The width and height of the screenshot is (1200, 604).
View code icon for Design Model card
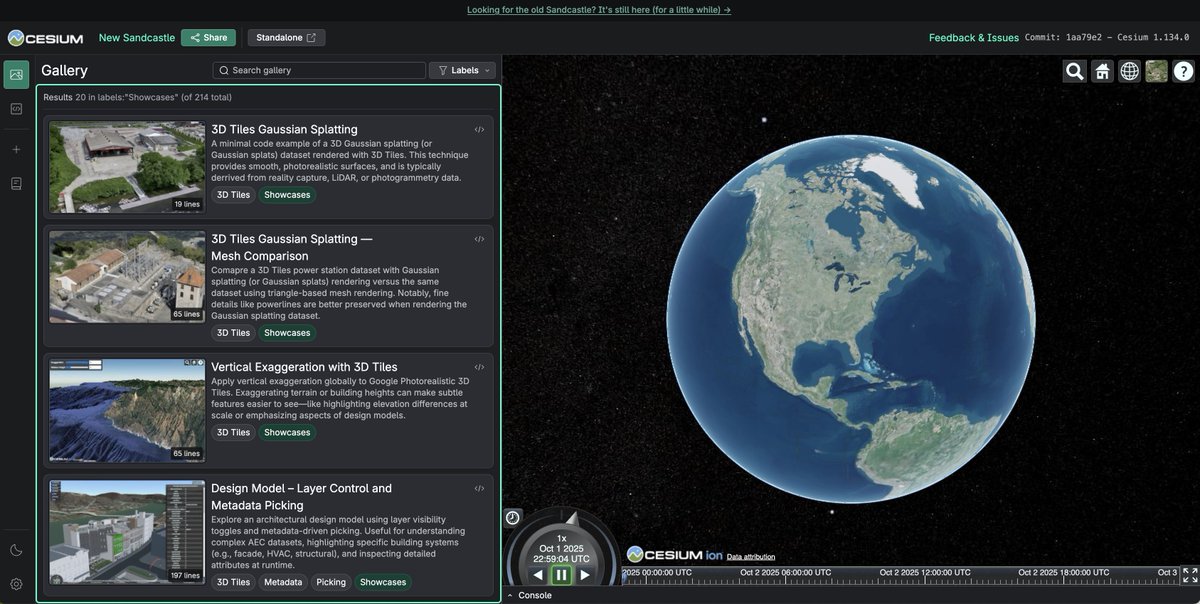coord(479,488)
